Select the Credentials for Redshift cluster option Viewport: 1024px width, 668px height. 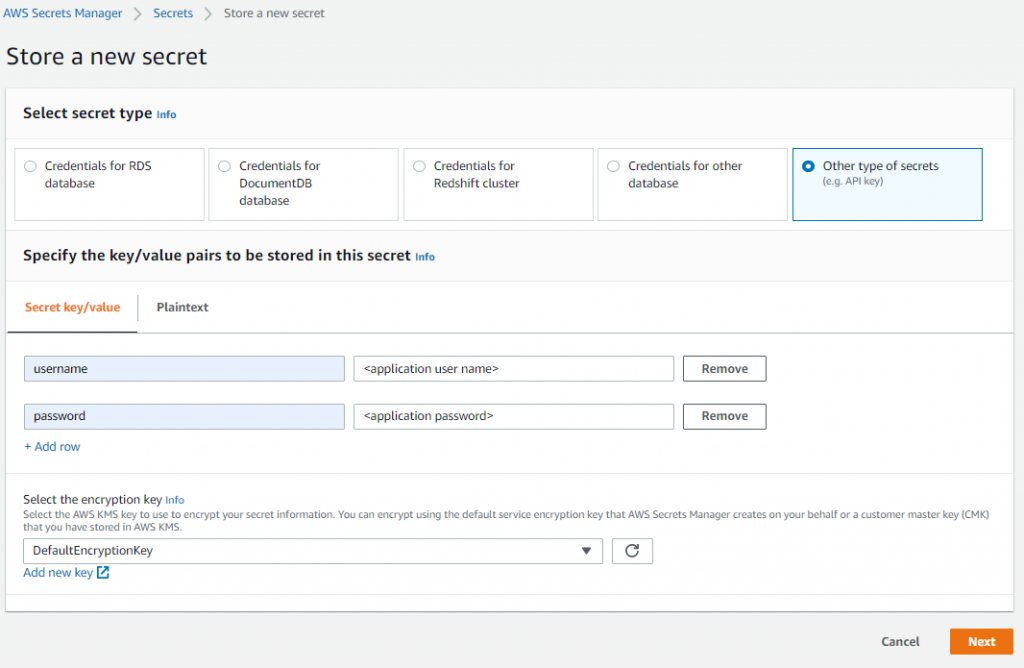click(x=419, y=165)
